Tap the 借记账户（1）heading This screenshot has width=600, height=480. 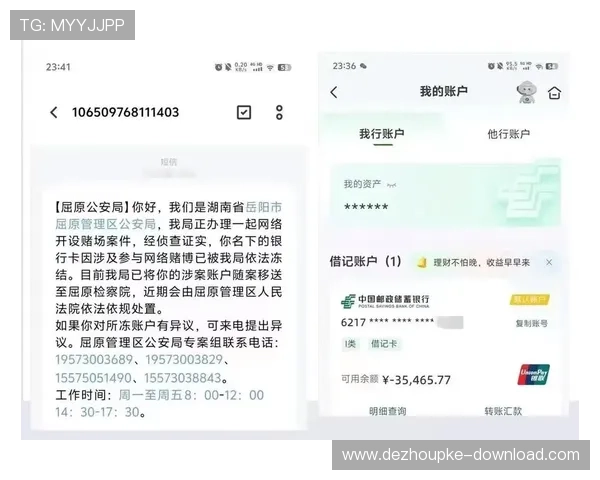tap(365, 262)
